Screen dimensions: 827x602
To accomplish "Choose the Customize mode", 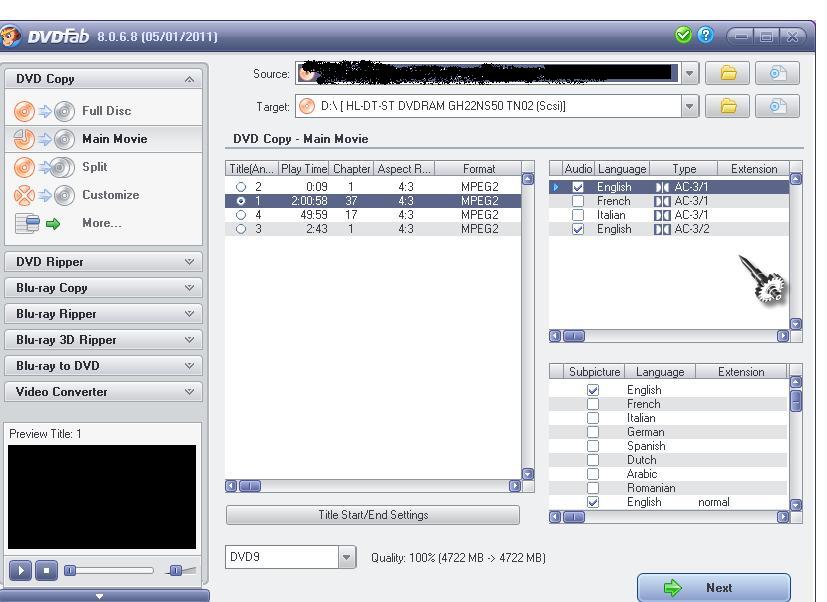I will click(x=111, y=195).
